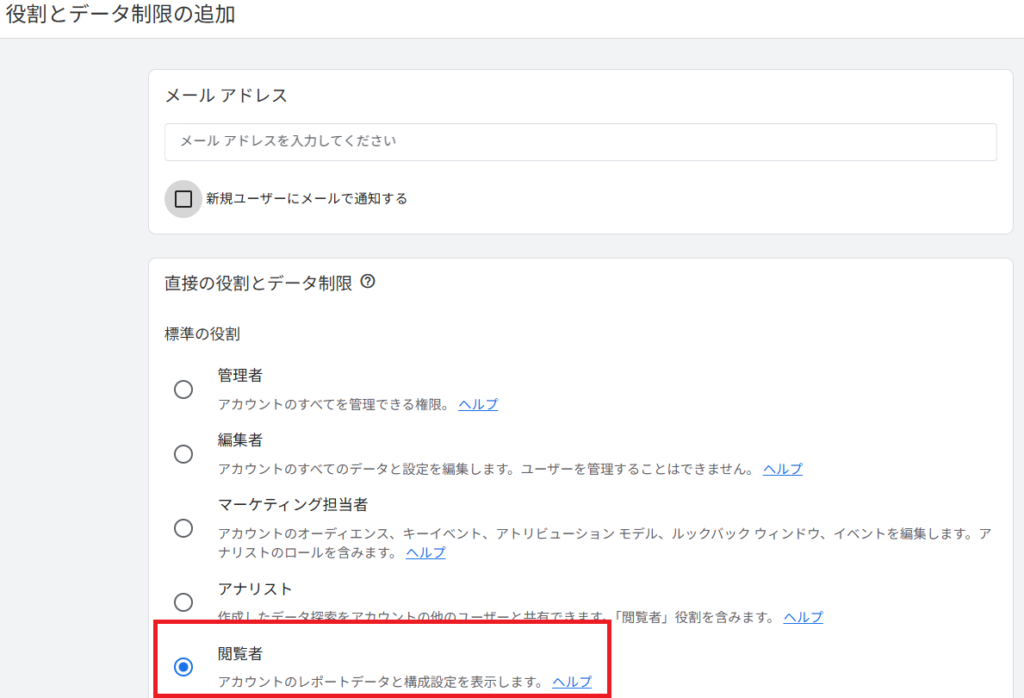Click the 役割とデータ制限の追加 page title

(x=121, y=16)
